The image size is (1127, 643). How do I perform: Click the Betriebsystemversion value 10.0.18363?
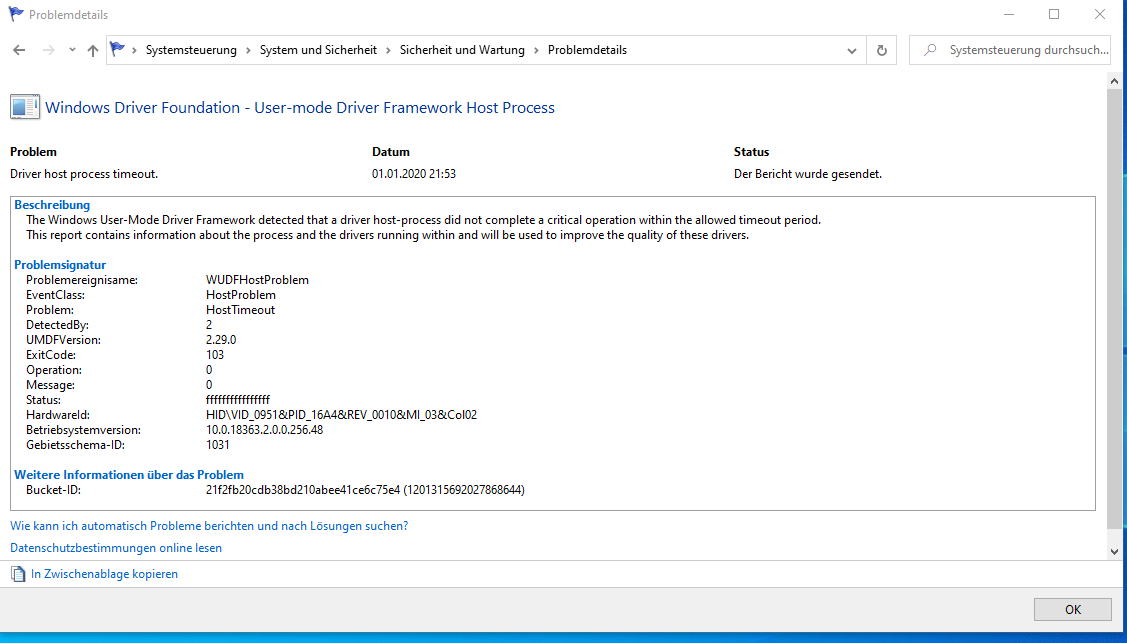coord(264,430)
